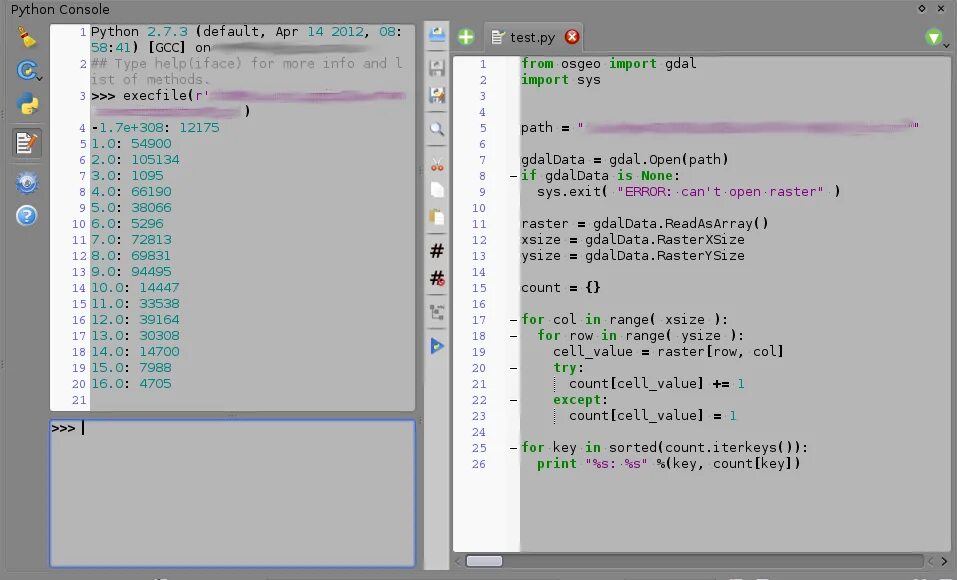
Task: Close the test.py tab with red X
Action: [572, 37]
